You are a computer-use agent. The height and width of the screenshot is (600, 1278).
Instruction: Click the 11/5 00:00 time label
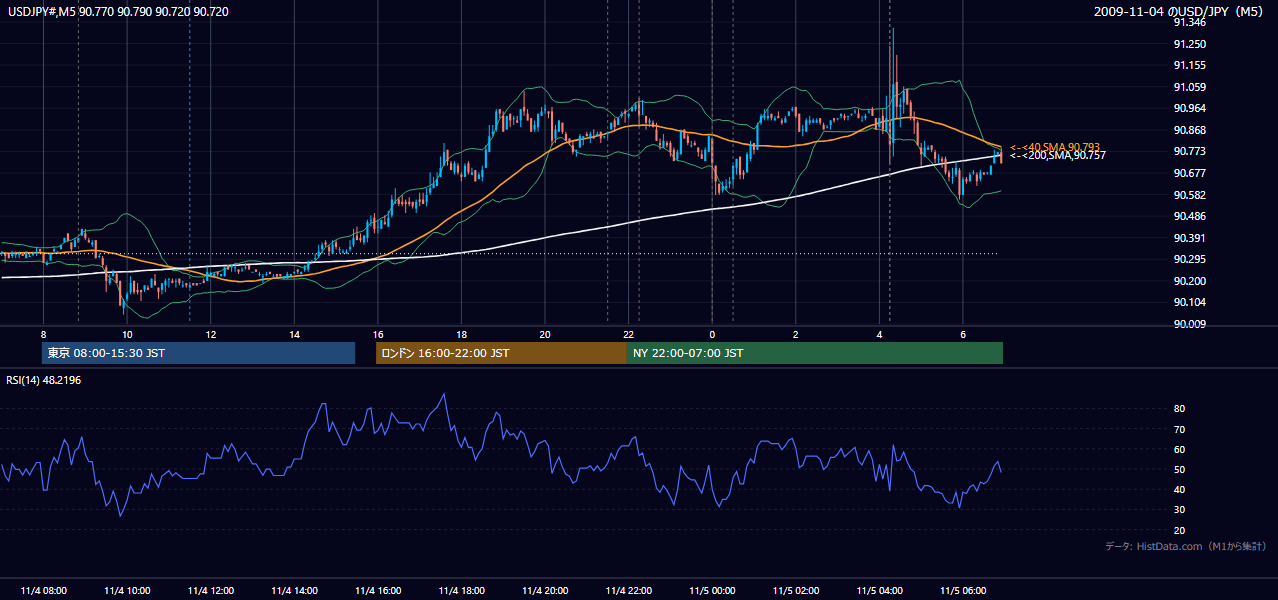click(712, 591)
